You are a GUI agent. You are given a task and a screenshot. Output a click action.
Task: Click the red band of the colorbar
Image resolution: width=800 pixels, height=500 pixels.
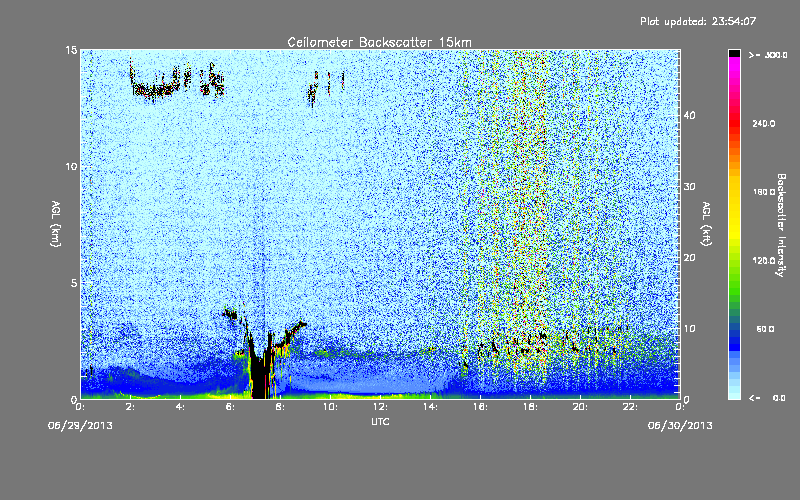tap(734, 122)
